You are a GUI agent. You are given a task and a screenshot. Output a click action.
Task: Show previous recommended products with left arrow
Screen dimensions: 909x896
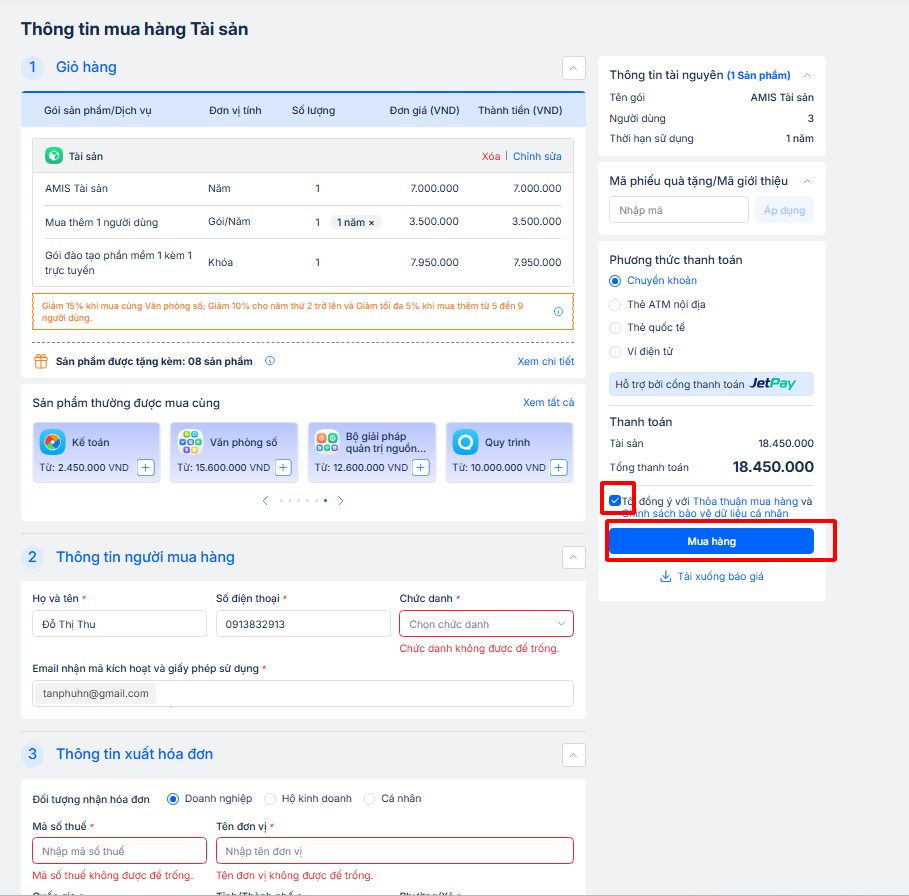[265, 500]
